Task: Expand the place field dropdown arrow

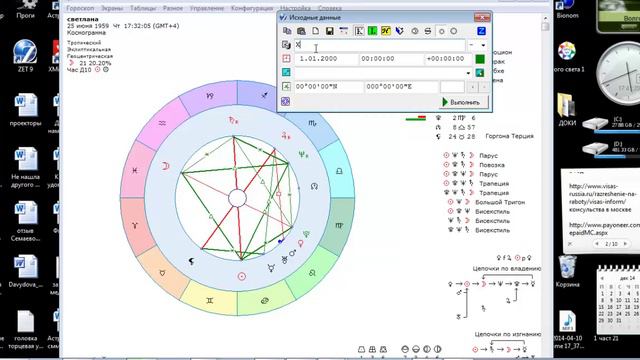Action: coord(468,73)
